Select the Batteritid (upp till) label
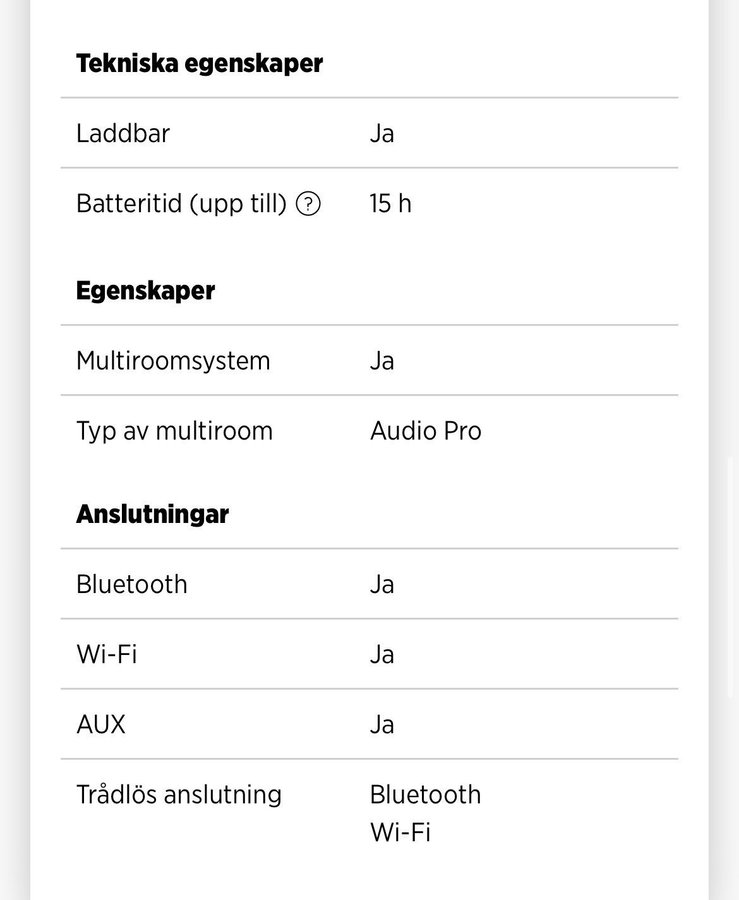The width and height of the screenshot is (739, 900). point(181,204)
